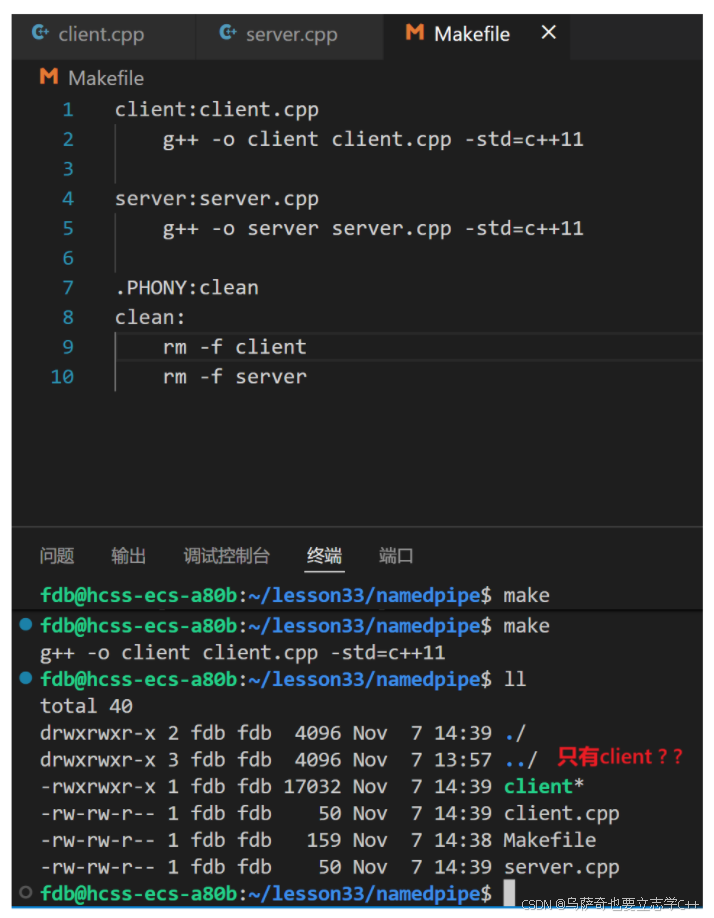
Task: Click the 159 file size of Makefile
Action: click(x=324, y=841)
